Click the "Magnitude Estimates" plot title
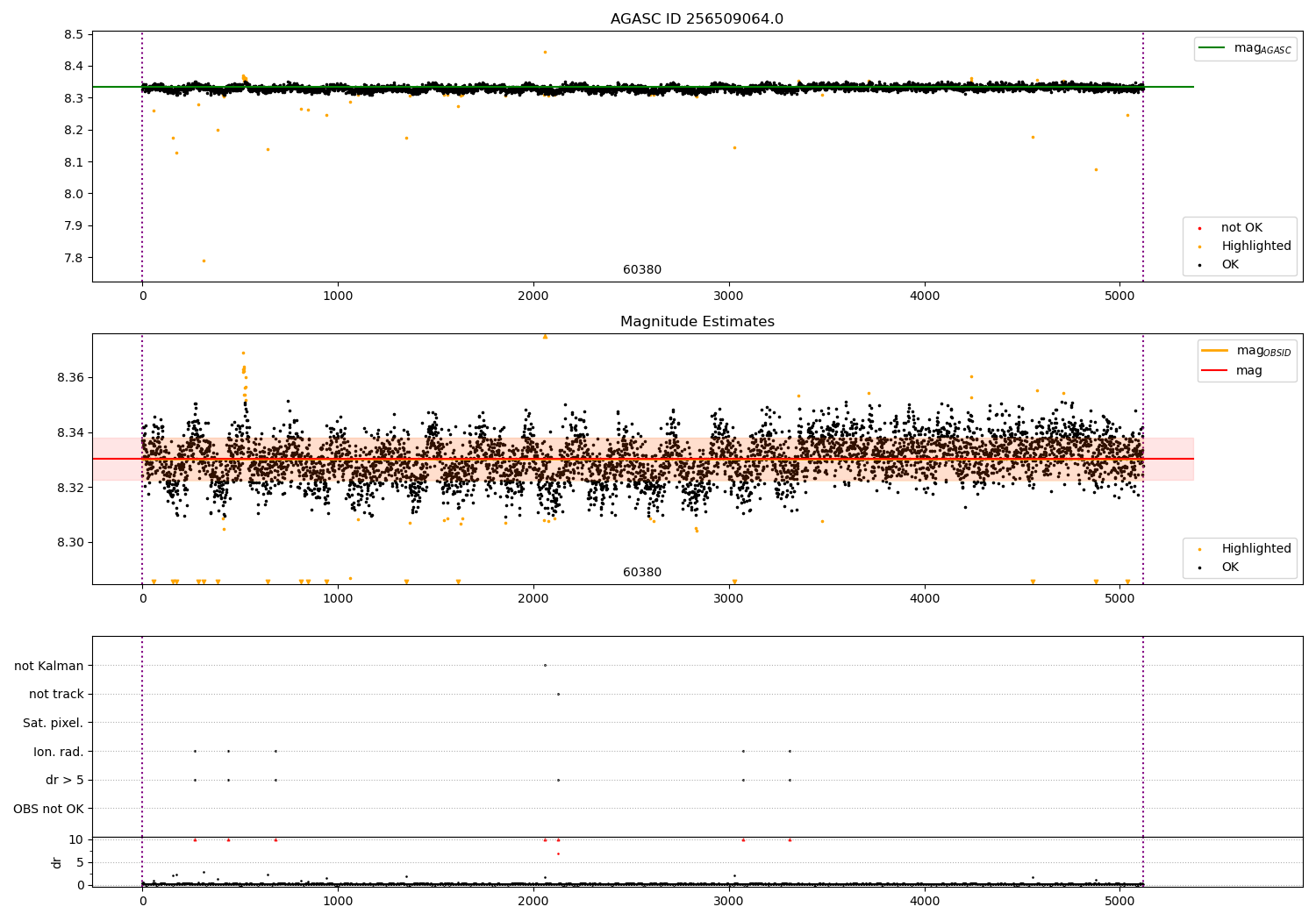 pos(697,322)
